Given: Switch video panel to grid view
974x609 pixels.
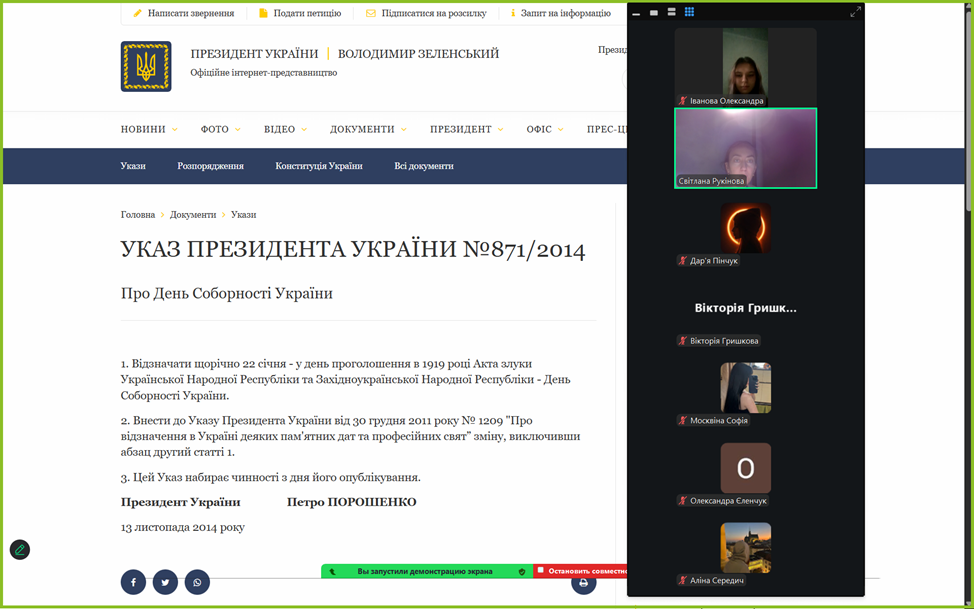Looking at the screenshot, I should coord(689,12).
